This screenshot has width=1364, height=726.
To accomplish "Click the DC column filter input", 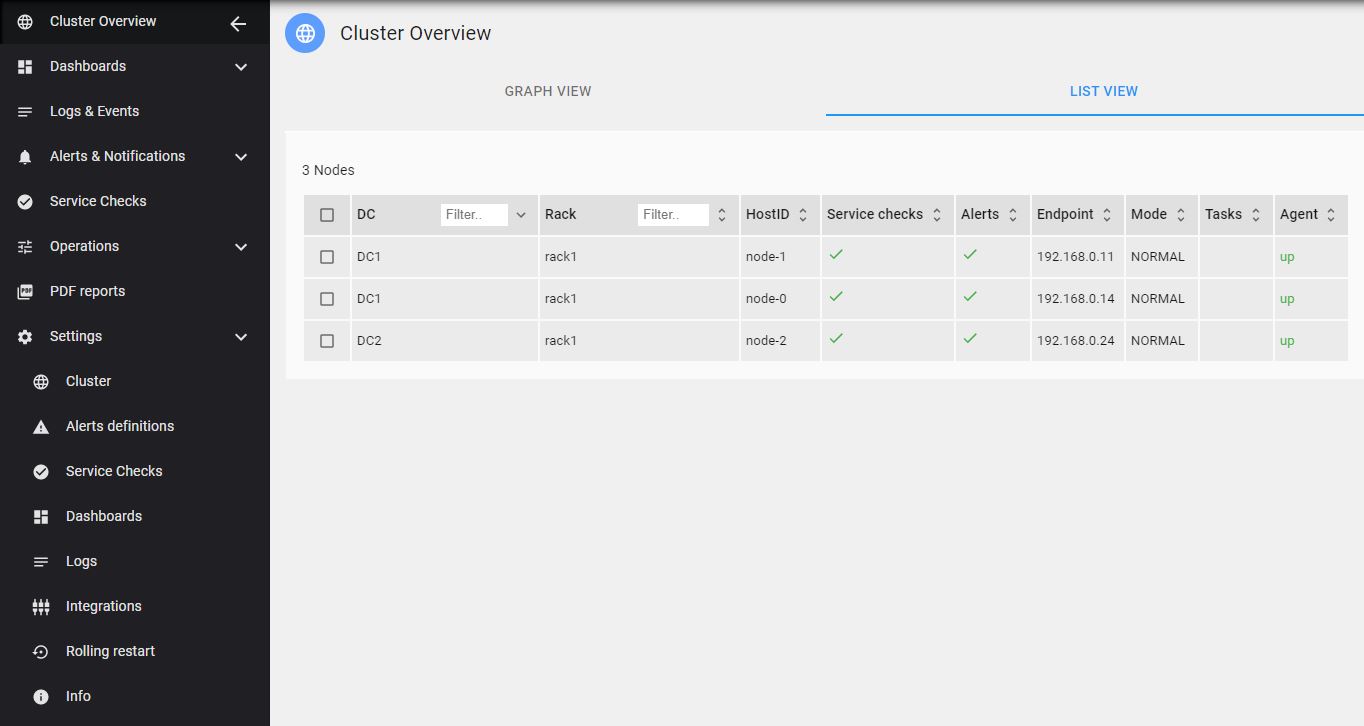I will pyautogui.click(x=474, y=215).
